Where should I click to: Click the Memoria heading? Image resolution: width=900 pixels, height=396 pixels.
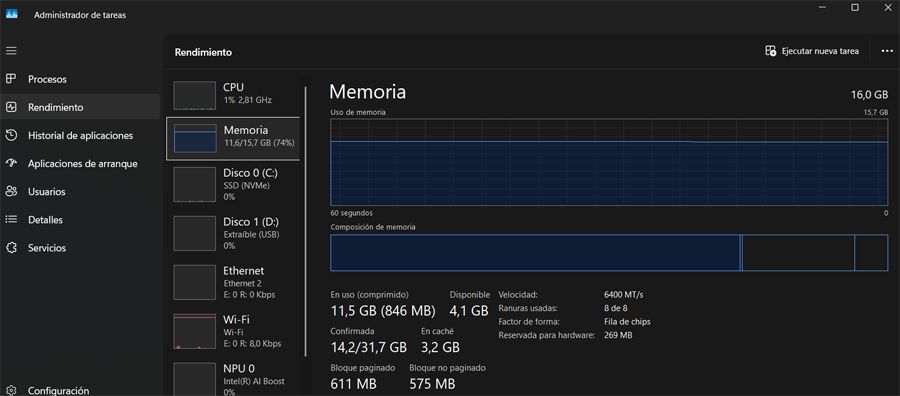[x=367, y=92]
